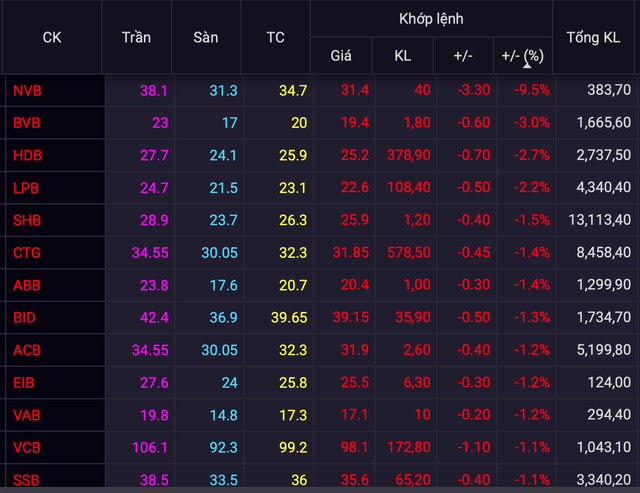This screenshot has width=640, height=493.
Task: Open the CTG stock symbol
Action: coord(27,253)
